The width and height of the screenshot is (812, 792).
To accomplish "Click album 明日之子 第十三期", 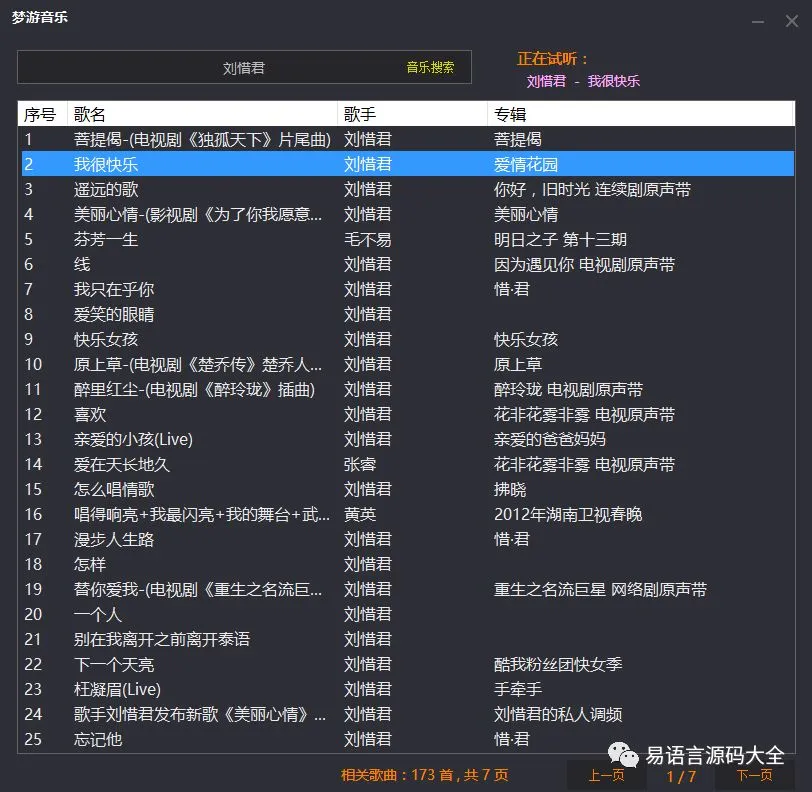I will click(x=560, y=239).
